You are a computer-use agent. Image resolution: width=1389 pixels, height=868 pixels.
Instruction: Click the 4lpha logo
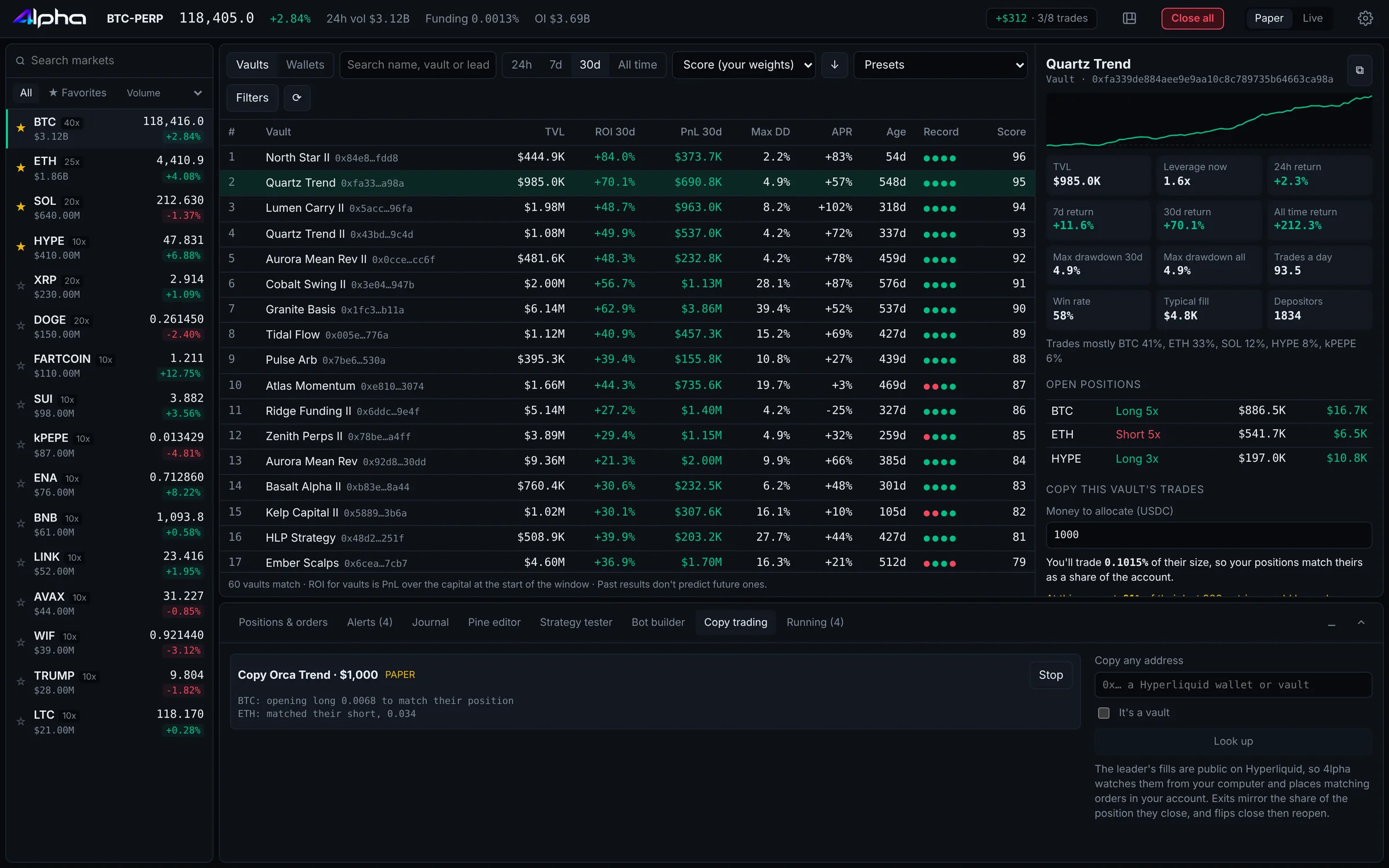tap(49, 19)
